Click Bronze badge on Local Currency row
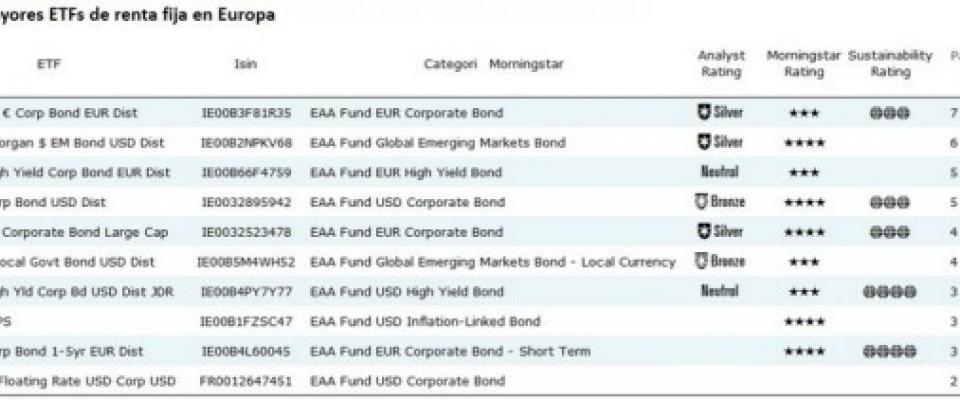Image resolution: width=960 pixels, height=400 pixels. pos(721,262)
